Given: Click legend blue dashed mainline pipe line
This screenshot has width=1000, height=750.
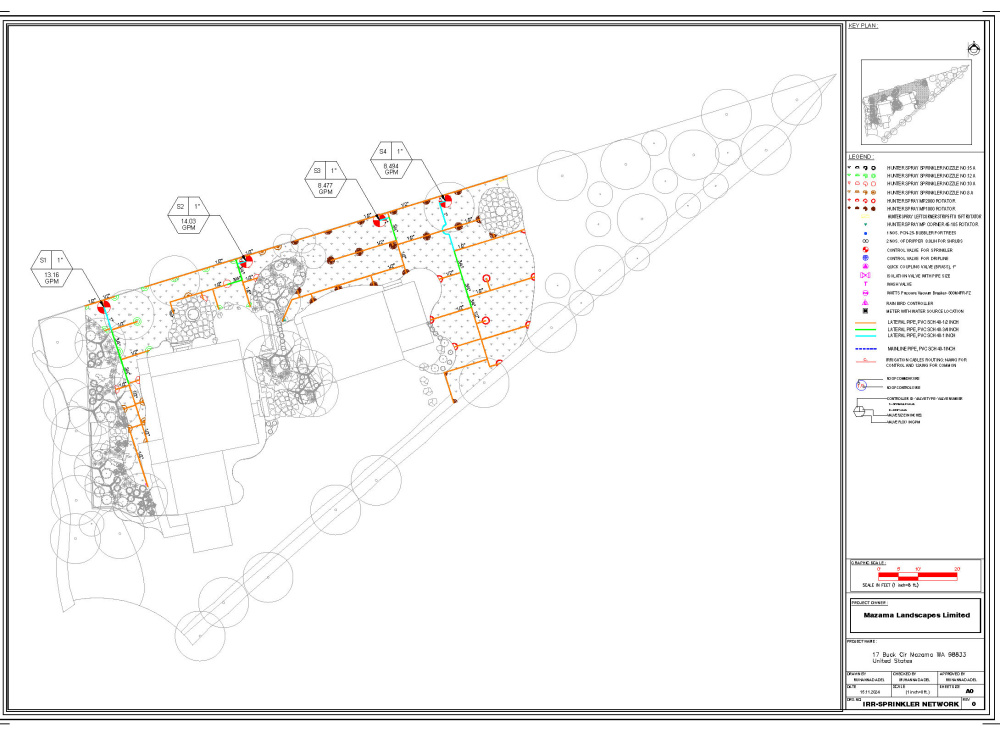Looking at the screenshot, I should pos(866,349).
